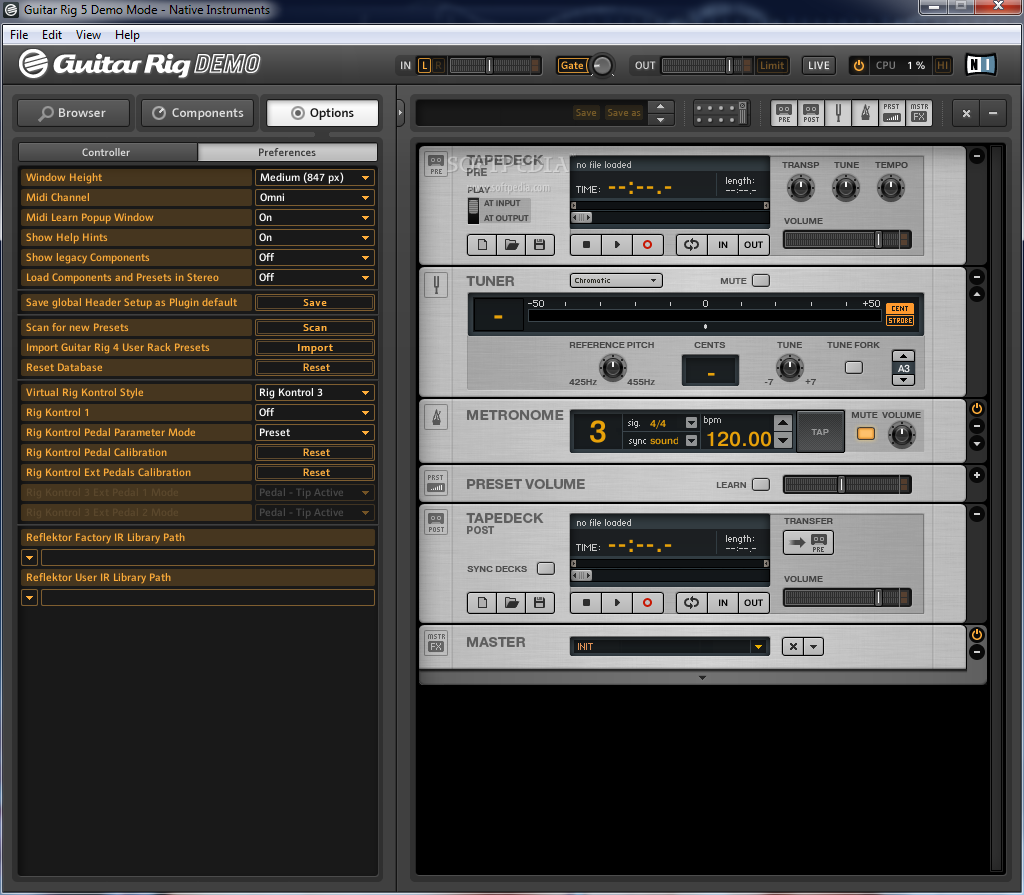Clear the rack with the X icon
The height and width of the screenshot is (895, 1024).
966,113
